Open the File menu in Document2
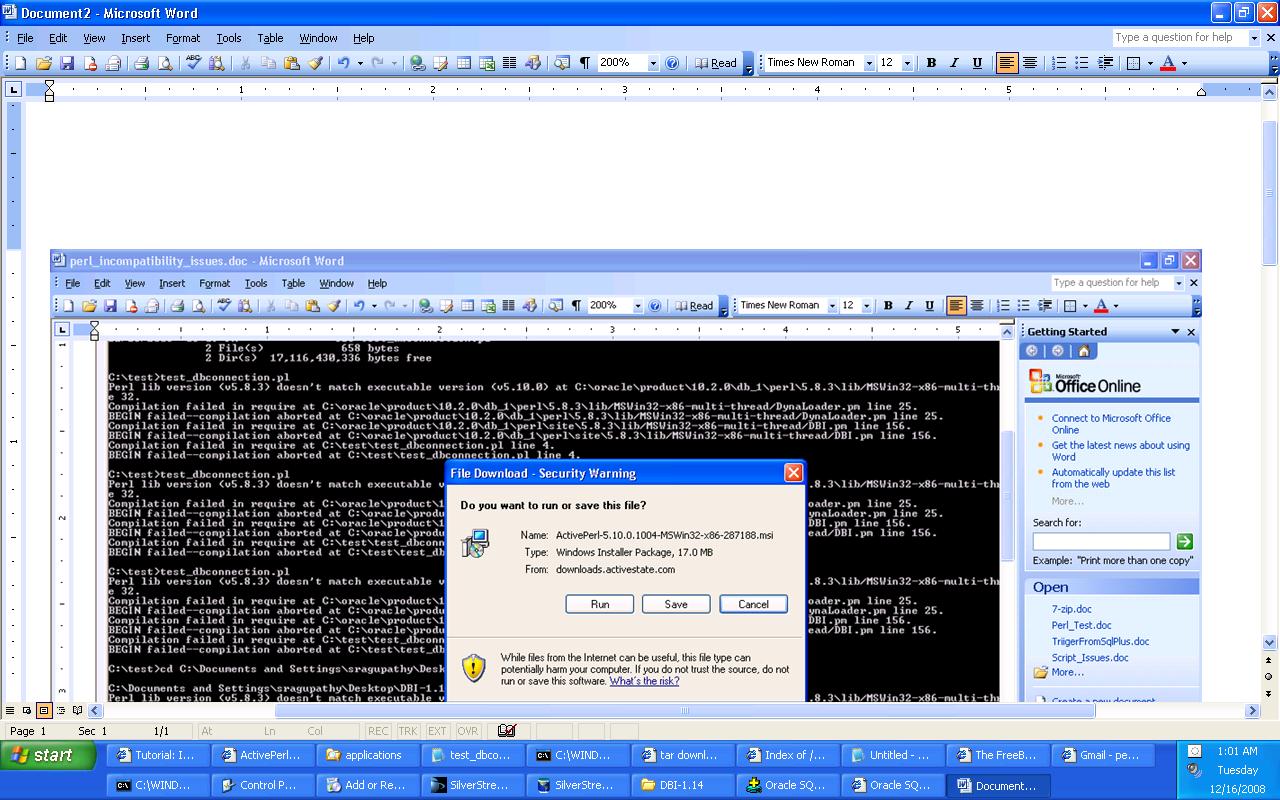The height and width of the screenshot is (800, 1280). [25, 38]
